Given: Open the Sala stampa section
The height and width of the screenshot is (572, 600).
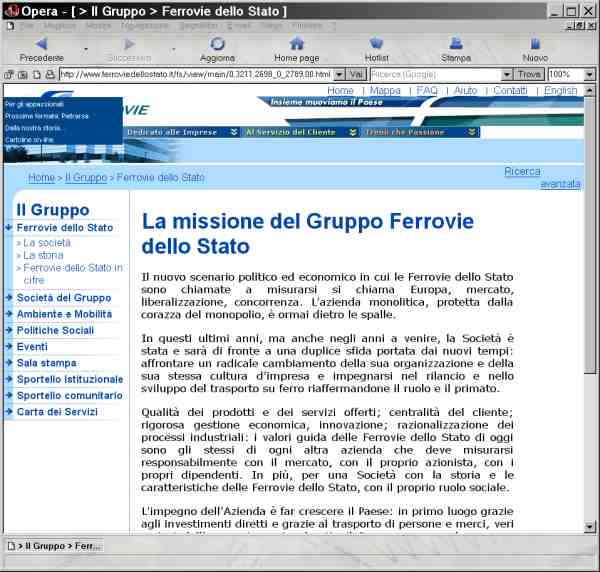Looking at the screenshot, I should 46,363.
